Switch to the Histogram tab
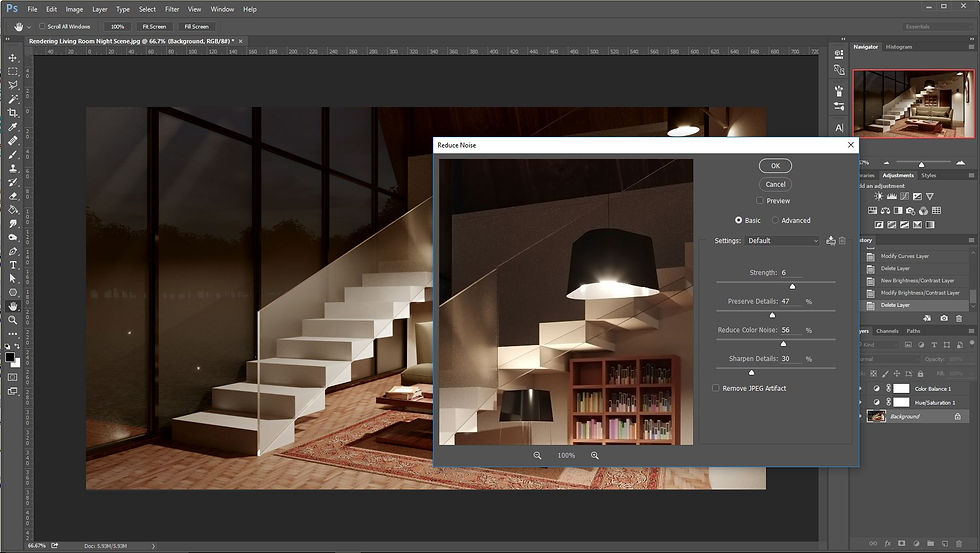The height and width of the screenshot is (553, 980). 899,47
